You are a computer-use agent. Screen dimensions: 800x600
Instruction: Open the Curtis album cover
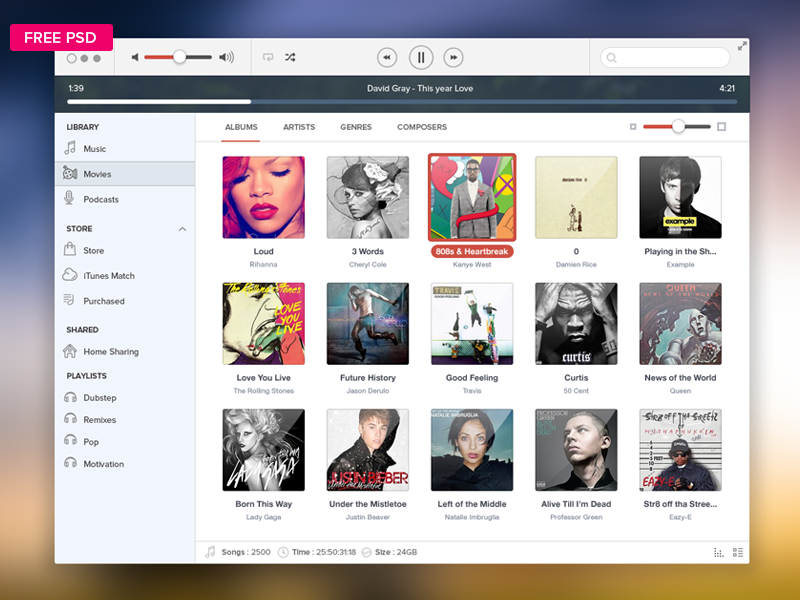pos(576,323)
